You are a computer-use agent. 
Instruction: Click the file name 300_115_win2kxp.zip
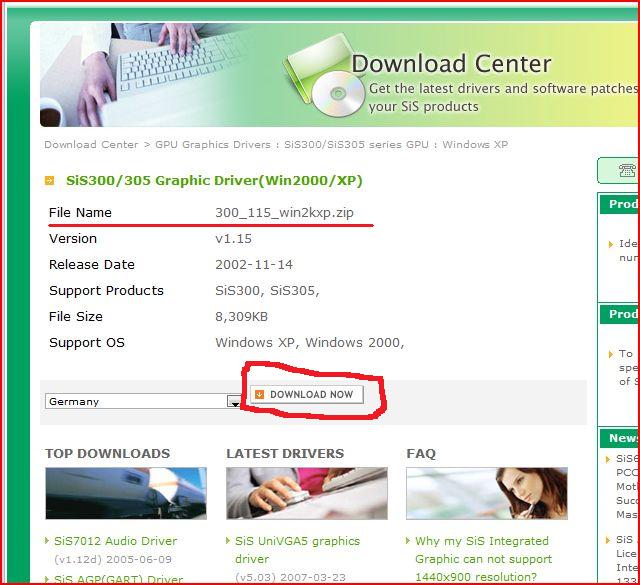coord(284,213)
